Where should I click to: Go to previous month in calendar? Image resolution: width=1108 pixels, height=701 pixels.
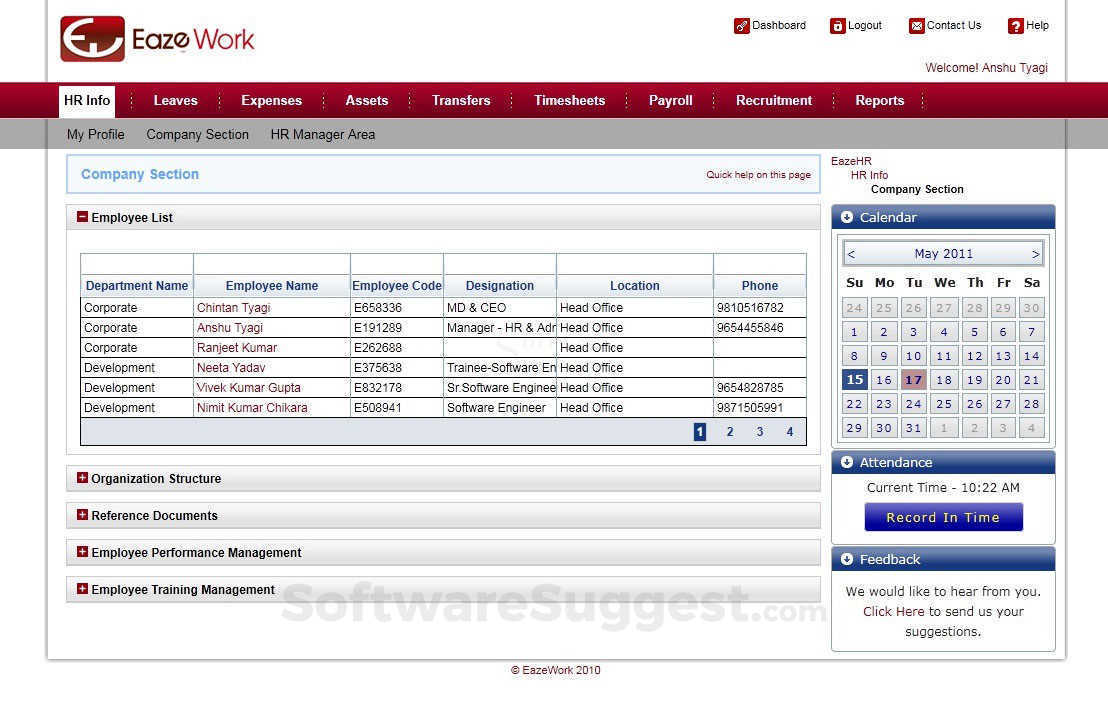[x=851, y=254]
